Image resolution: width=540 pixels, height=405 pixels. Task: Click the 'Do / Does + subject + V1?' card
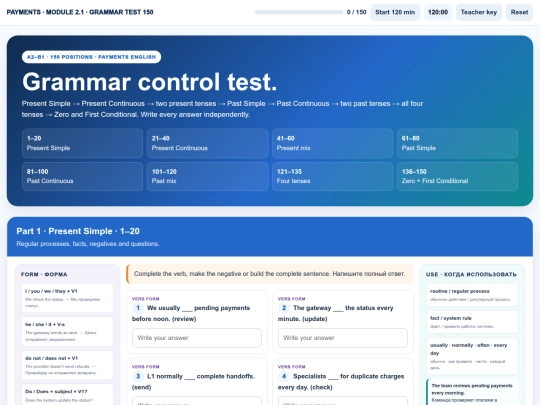tap(67, 395)
